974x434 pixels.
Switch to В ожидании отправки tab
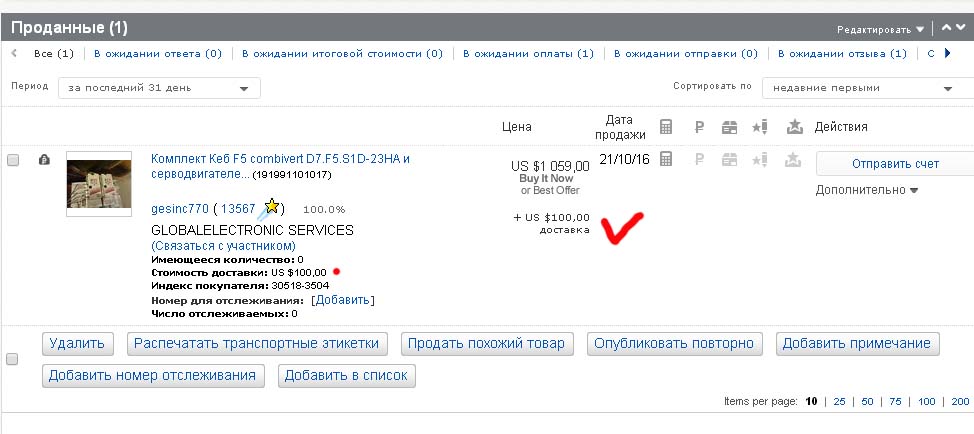688,54
